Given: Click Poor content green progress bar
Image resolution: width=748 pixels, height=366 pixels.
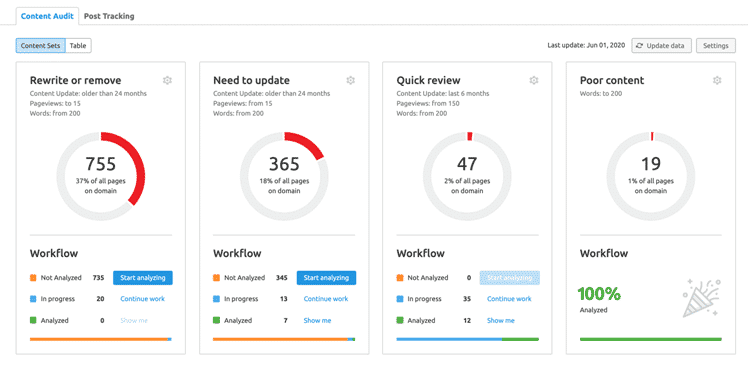Looking at the screenshot, I should tap(651, 339).
